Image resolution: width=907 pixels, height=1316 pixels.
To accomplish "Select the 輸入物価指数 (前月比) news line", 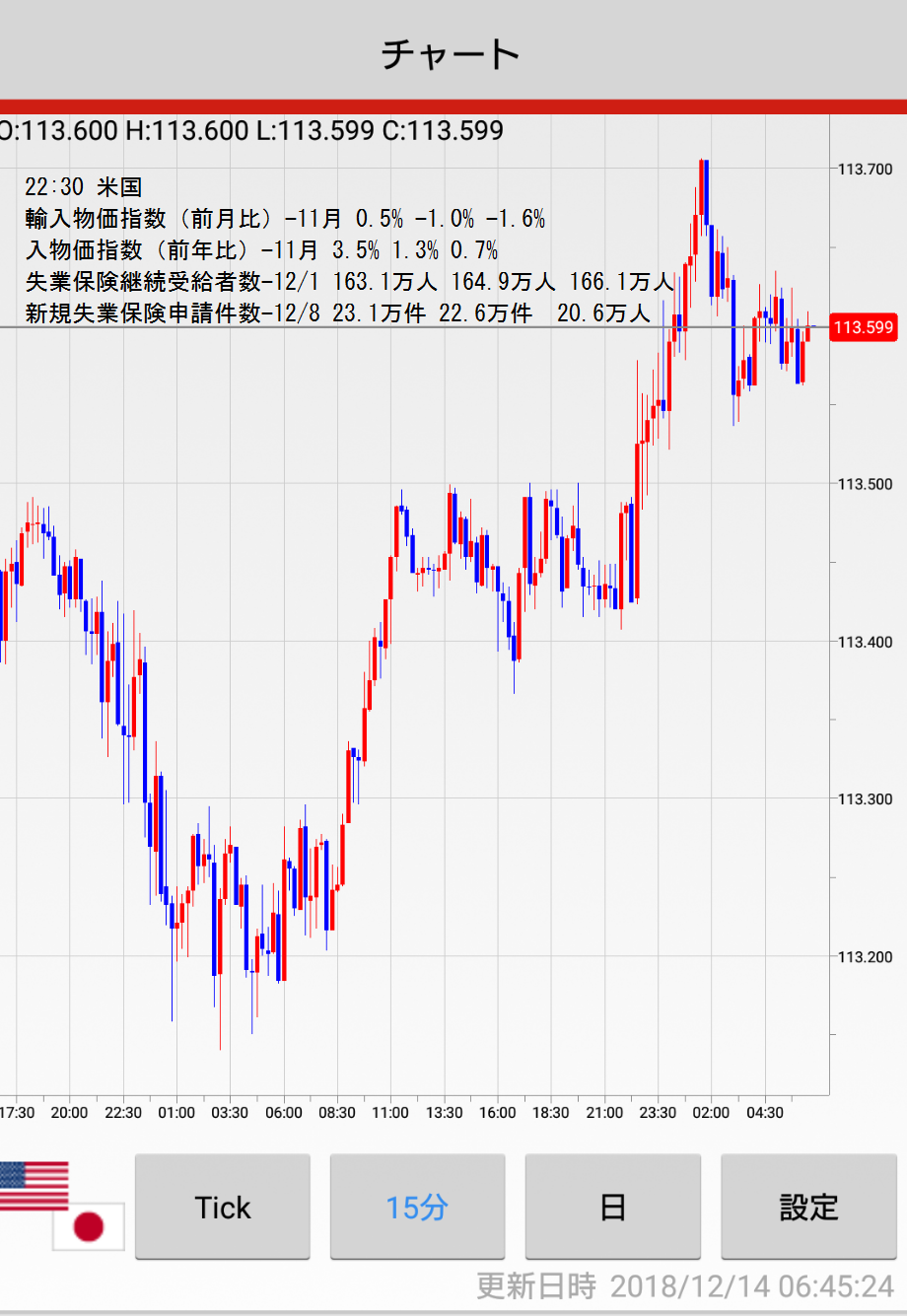I will (285, 219).
